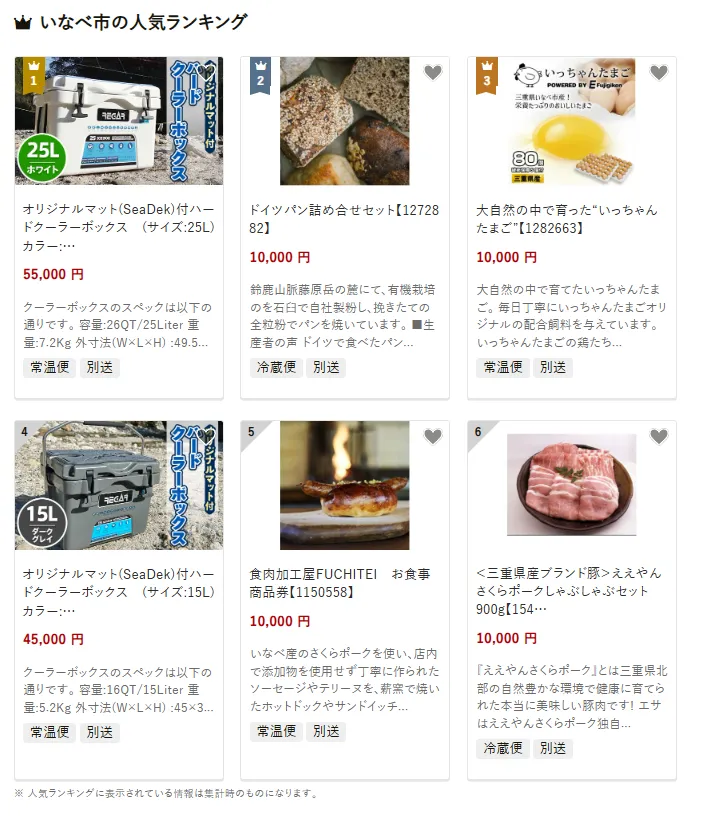Click the crown icon beside ranking heading
This screenshot has width=723, height=826.
tap(23, 23)
